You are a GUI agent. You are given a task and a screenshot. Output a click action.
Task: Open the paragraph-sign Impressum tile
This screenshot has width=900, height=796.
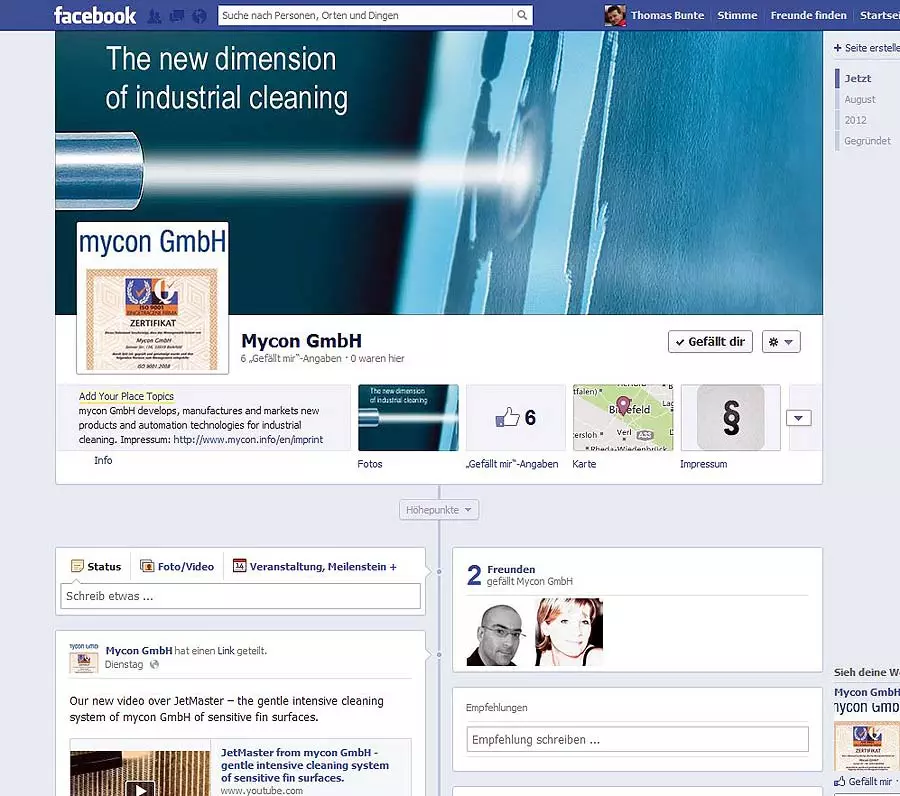coord(730,417)
